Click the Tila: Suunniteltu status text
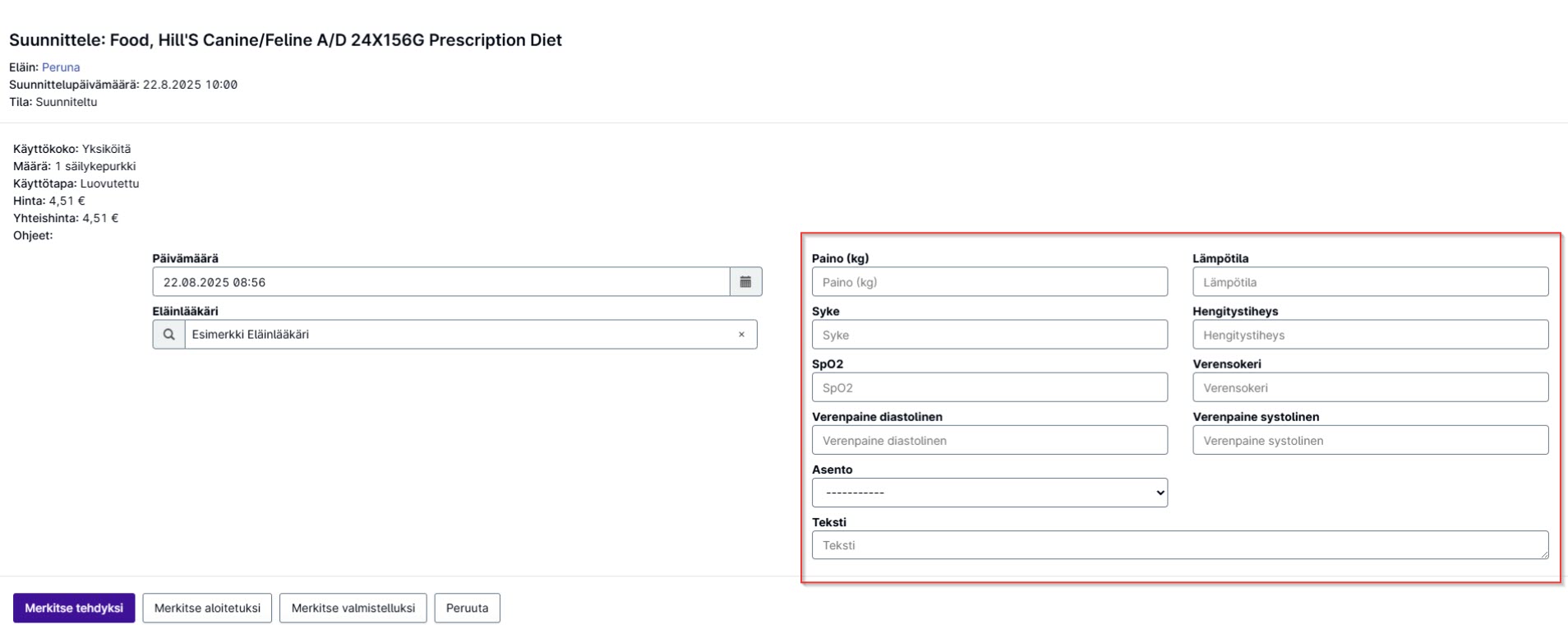The width and height of the screenshot is (1568, 625). (53, 102)
